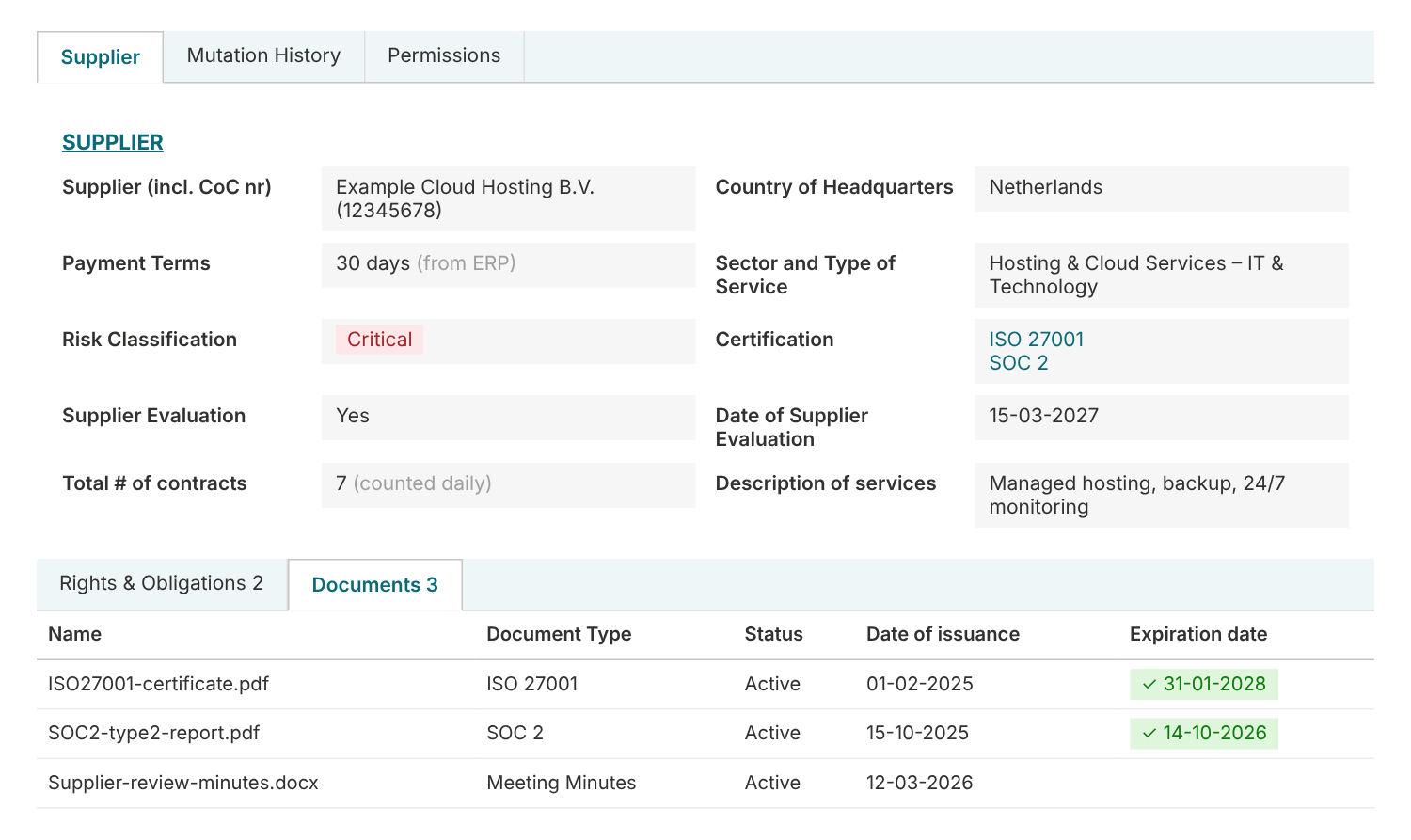This screenshot has height=840, width=1411.
Task: Click the Supplier Evaluation Yes field
Action: click(509, 418)
